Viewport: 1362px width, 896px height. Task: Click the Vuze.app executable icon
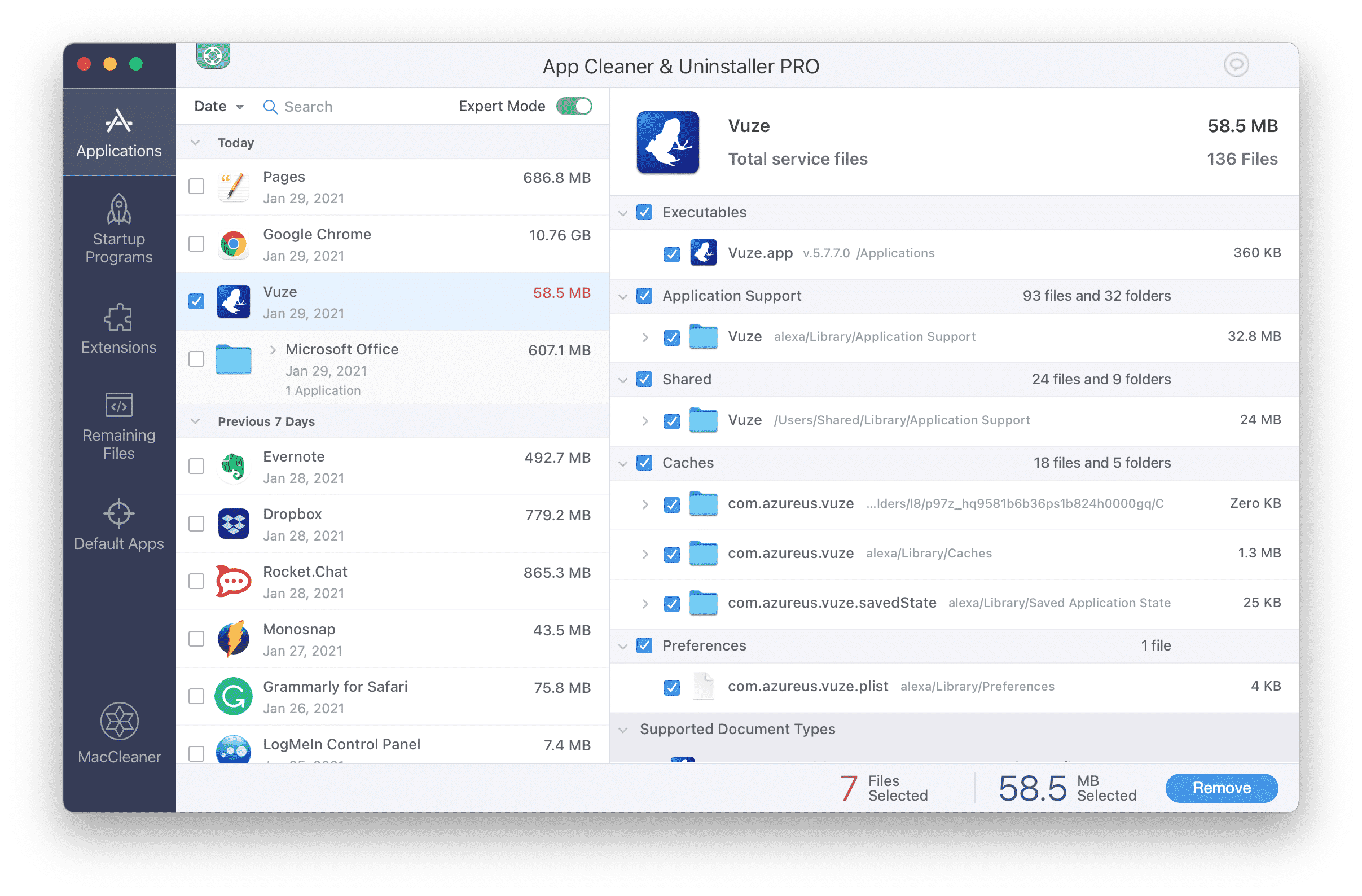click(702, 253)
